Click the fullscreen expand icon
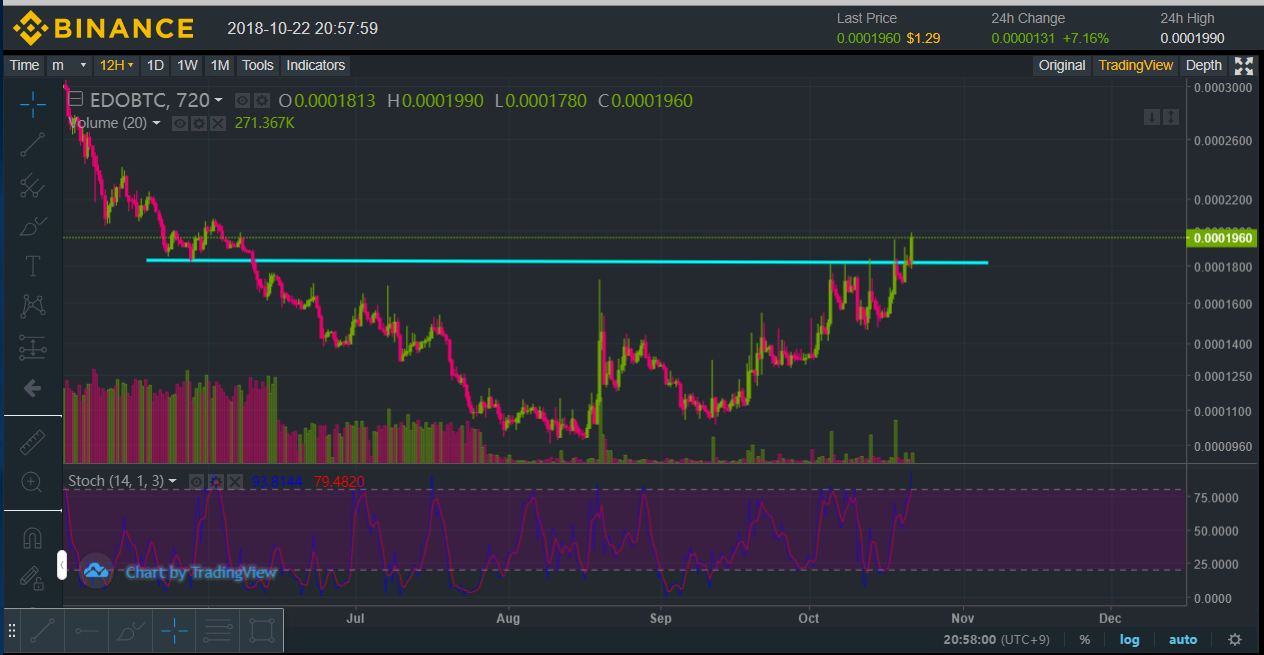Screen dimensions: 1264x655 (x=1243, y=66)
